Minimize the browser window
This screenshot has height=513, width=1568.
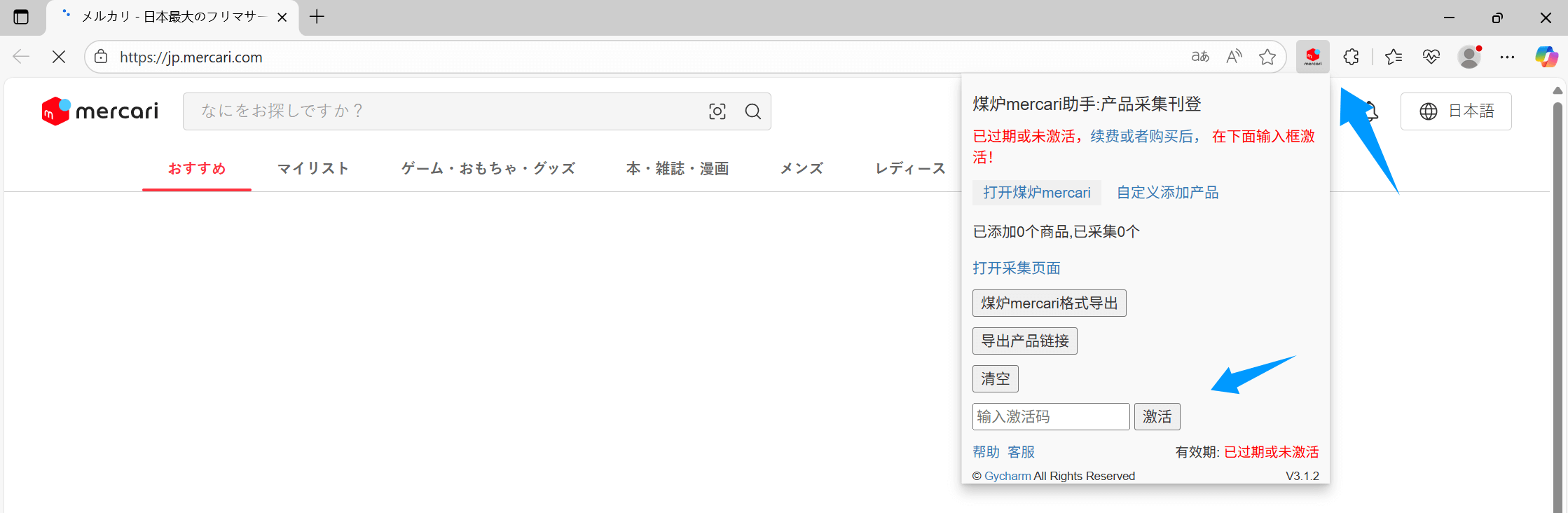point(1450,18)
